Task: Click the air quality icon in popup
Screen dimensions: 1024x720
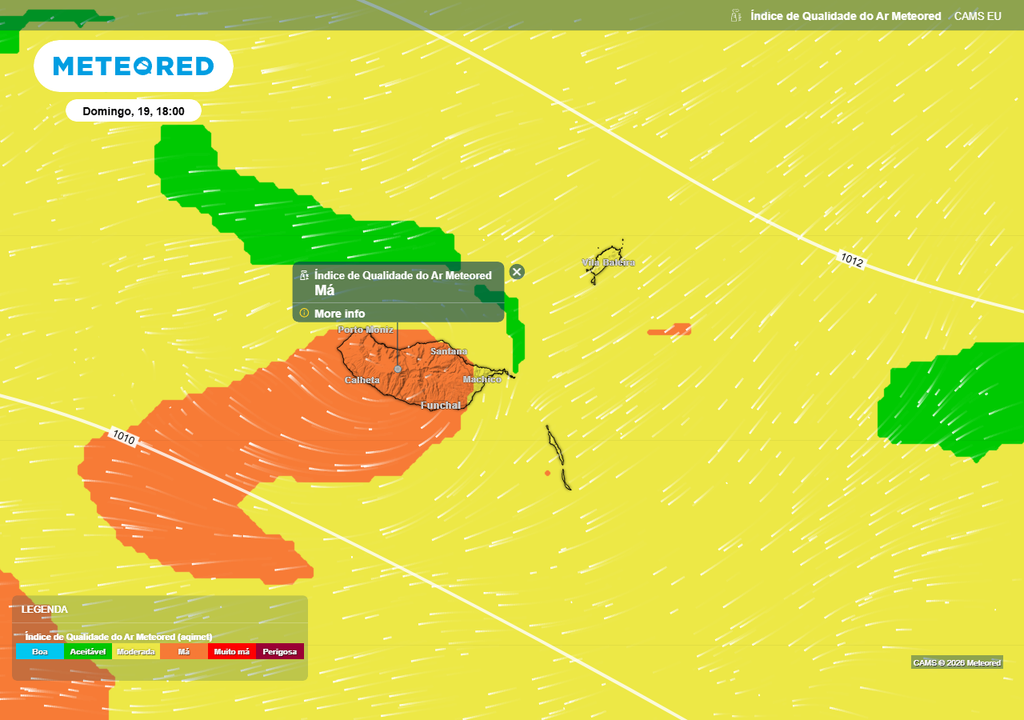Action: click(304, 275)
